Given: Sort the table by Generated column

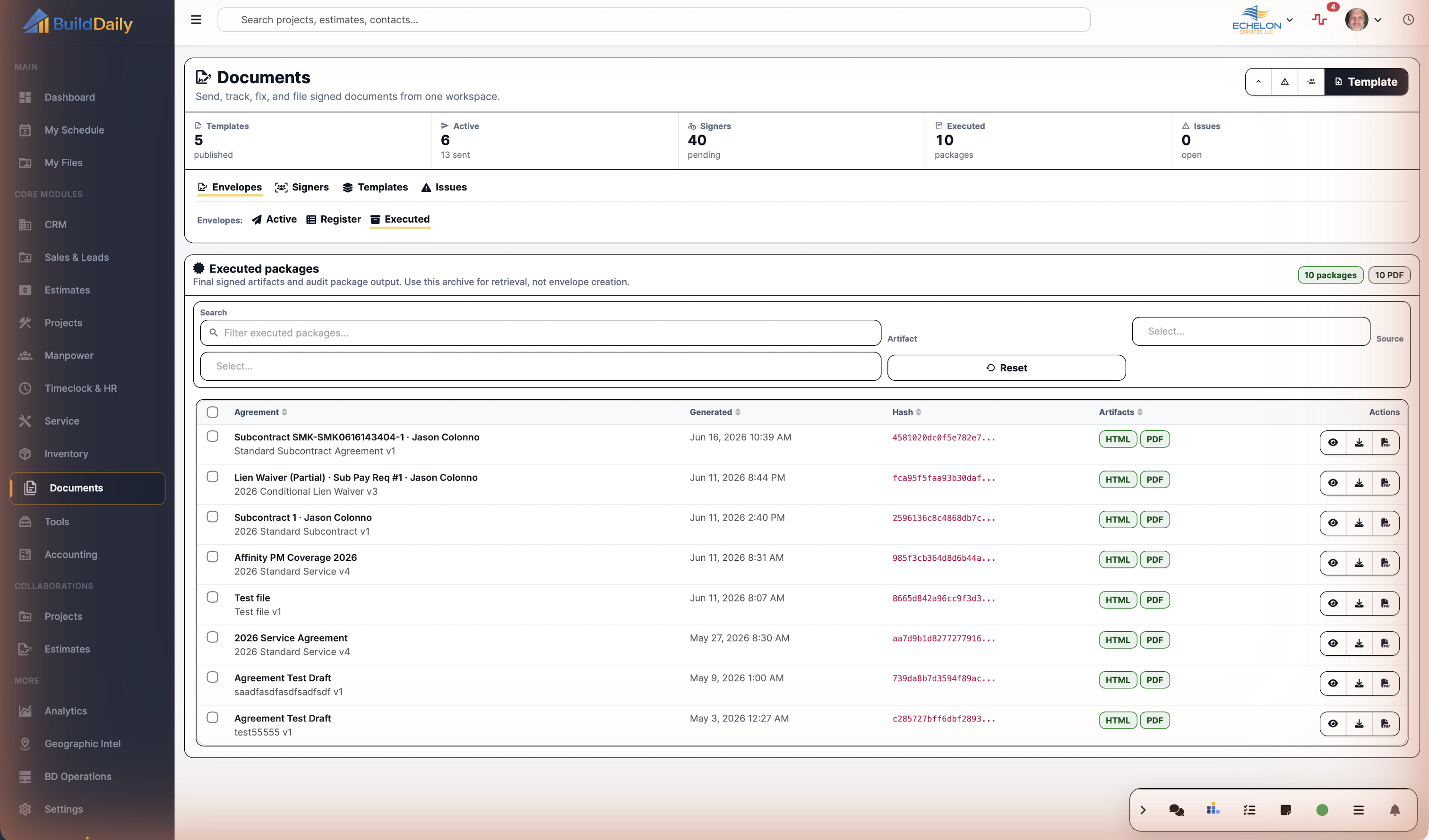Looking at the screenshot, I should point(715,412).
